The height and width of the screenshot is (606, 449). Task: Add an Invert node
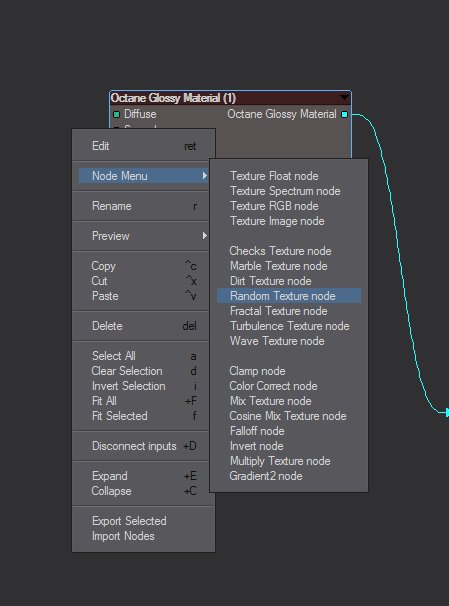tap(289, 446)
